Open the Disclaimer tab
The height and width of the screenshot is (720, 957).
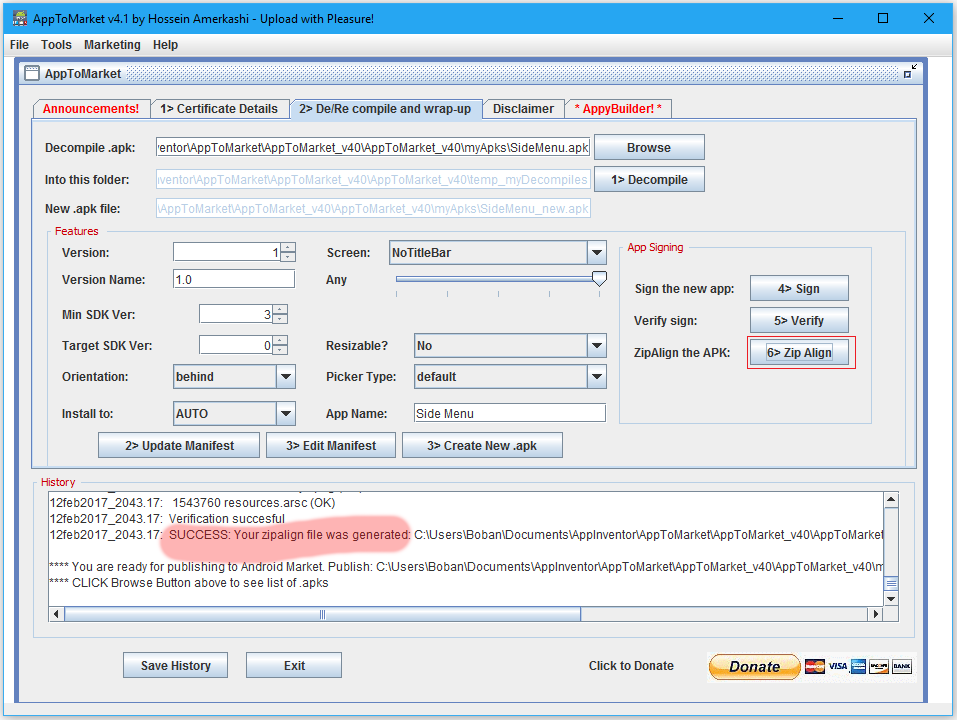[x=524, y=109]
